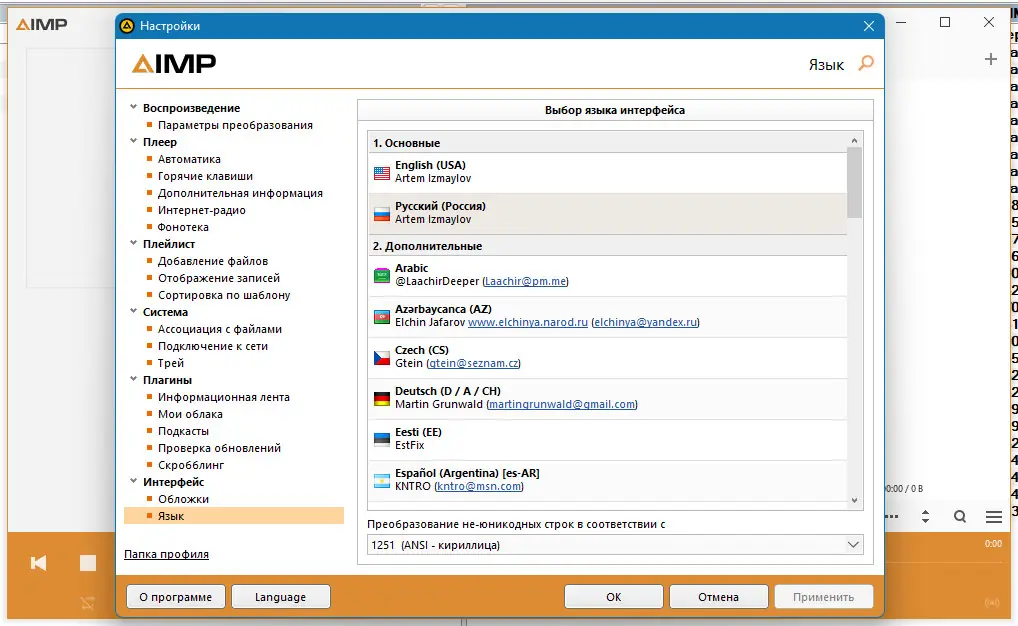Image resolution: width=1018 pixels, height=626 pixels.
Task: Open Трей settings page
Action: [x=171, y=363]
